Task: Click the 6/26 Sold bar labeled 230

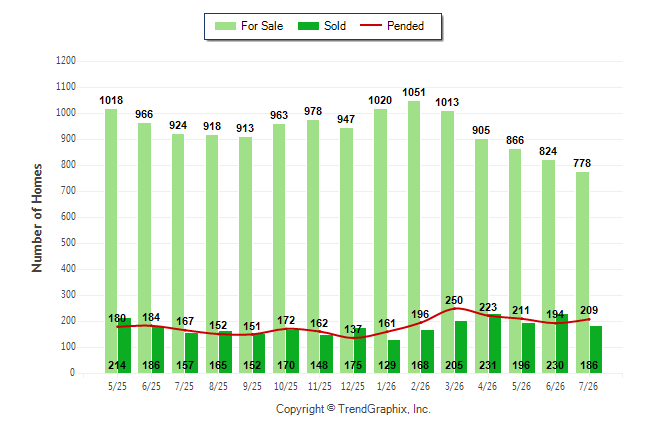Action: pos(562,343)
